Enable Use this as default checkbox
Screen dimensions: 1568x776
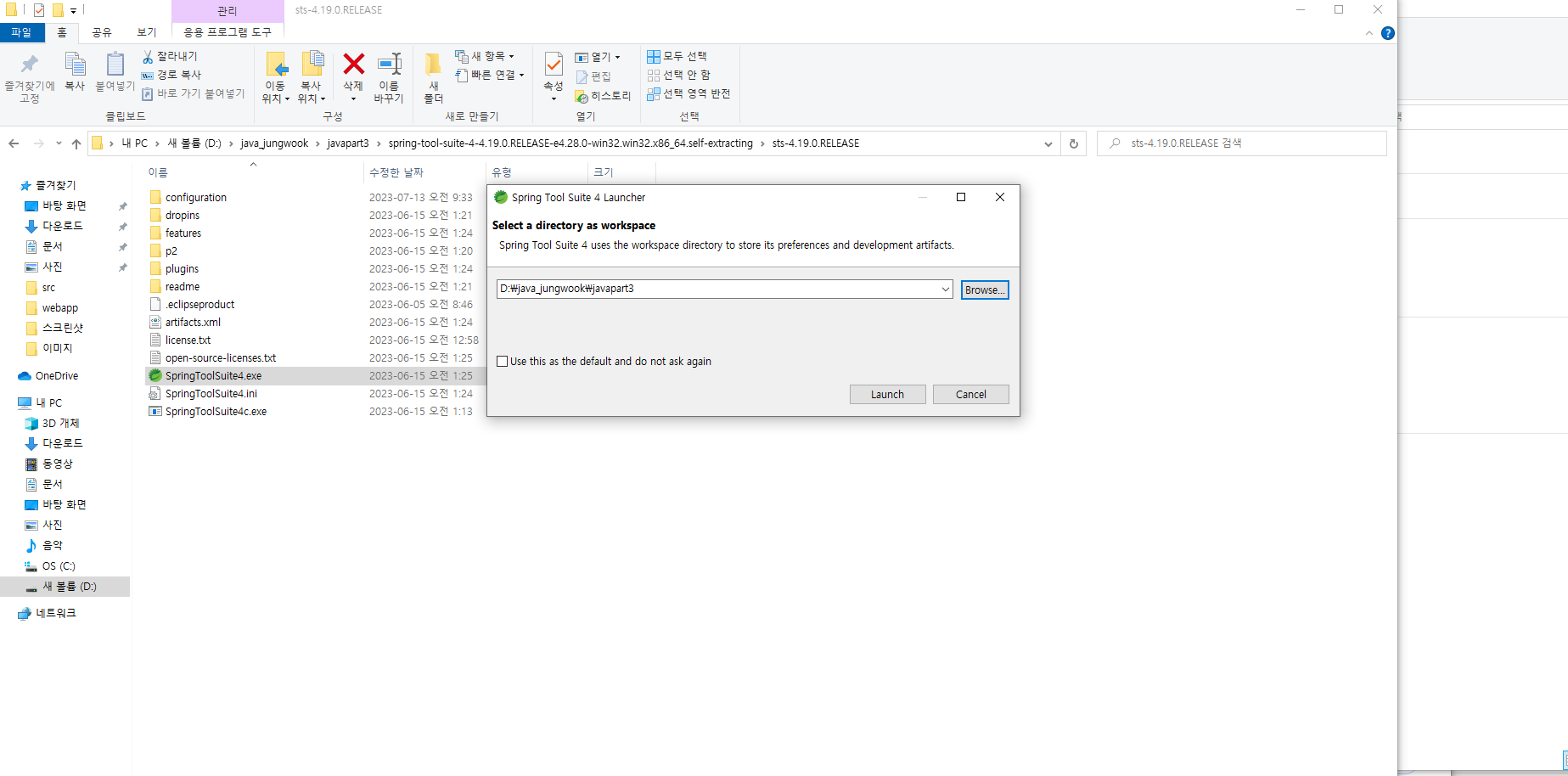pyautogui.click(x=503, y=361)
